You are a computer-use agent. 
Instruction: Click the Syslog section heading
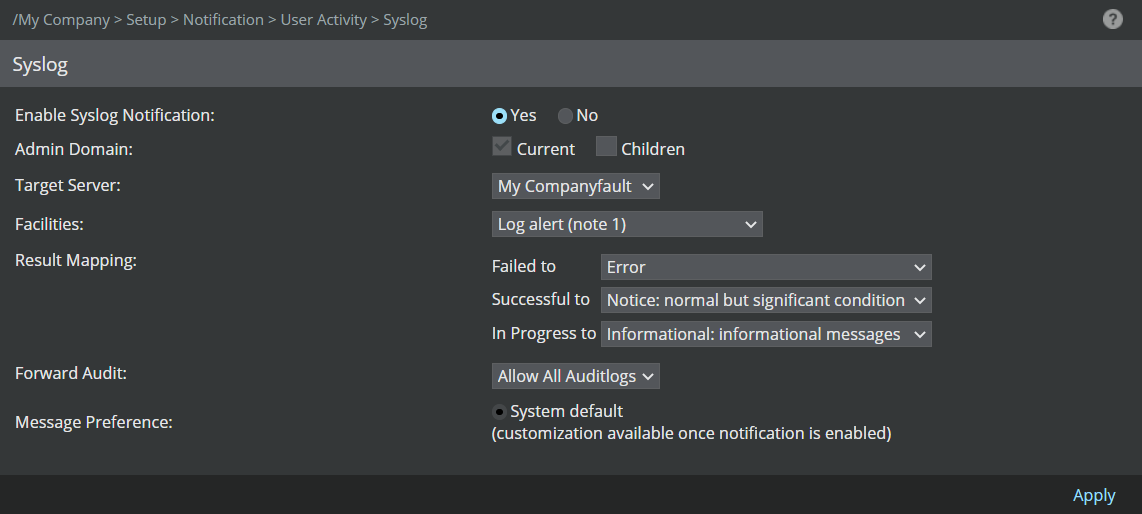coord(40,64)
